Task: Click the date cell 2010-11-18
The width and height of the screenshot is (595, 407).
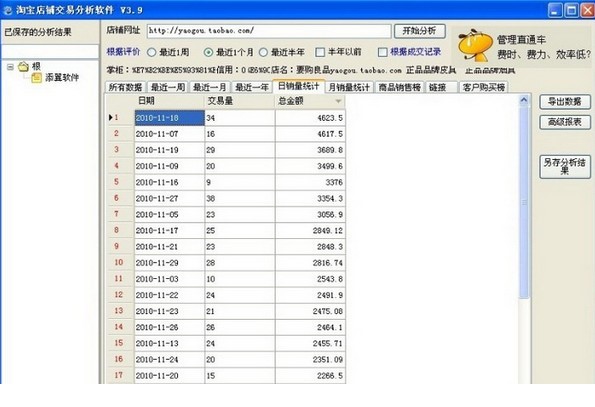Action: pyautogui.click(x=170, y=118)
